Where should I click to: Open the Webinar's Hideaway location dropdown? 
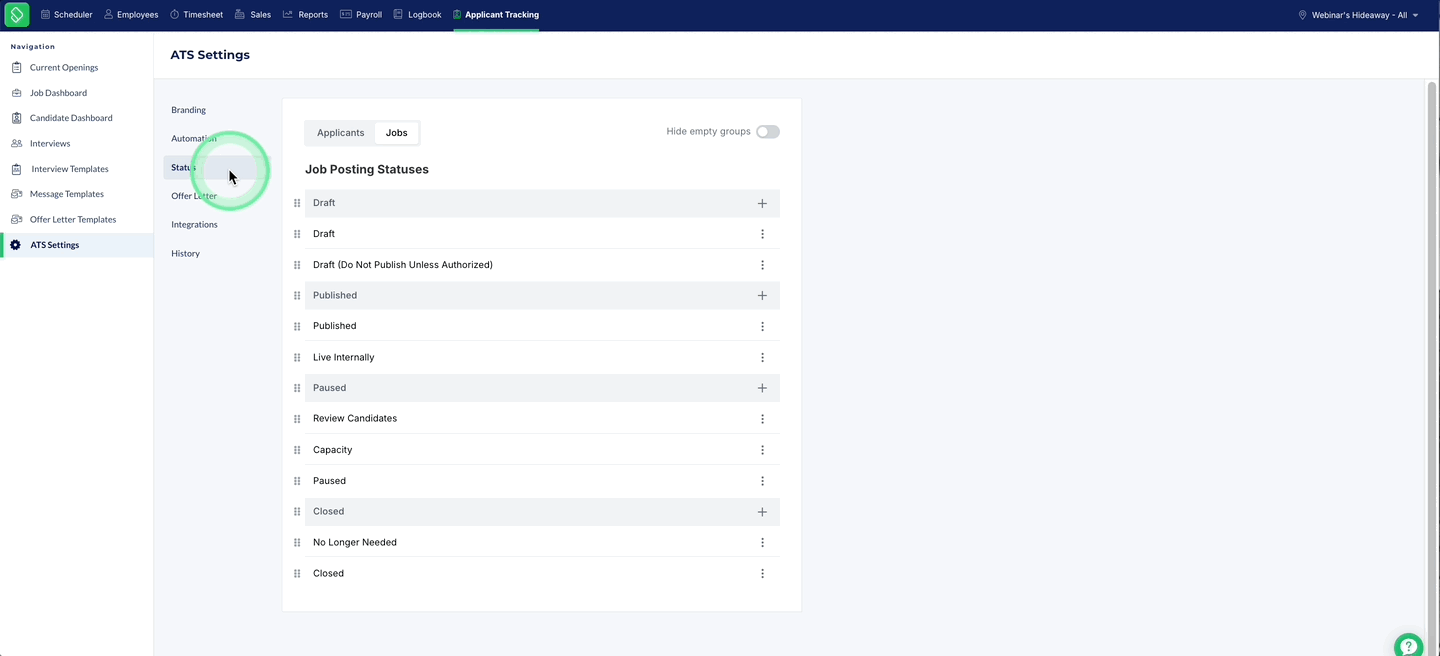tap(1358, 15)
